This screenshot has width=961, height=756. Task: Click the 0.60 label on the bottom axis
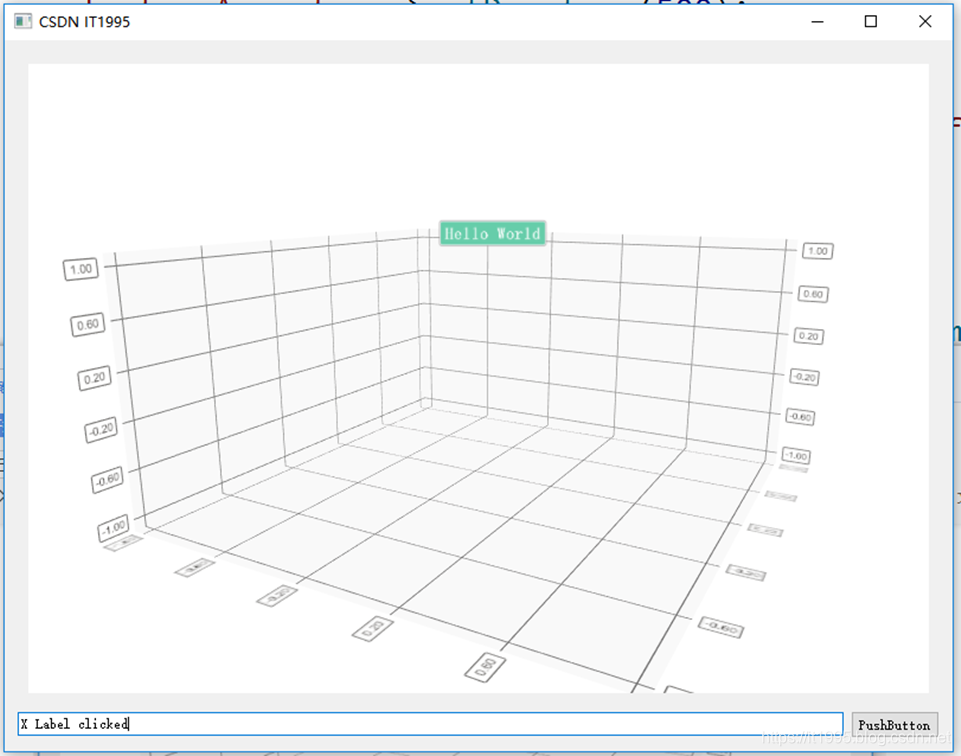click(484, 668)
